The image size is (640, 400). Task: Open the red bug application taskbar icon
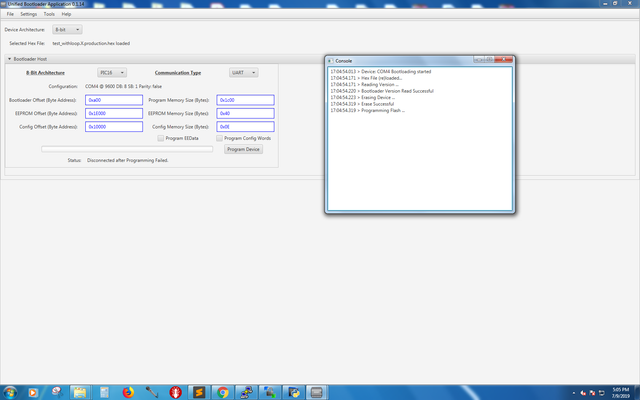(176, 393)
